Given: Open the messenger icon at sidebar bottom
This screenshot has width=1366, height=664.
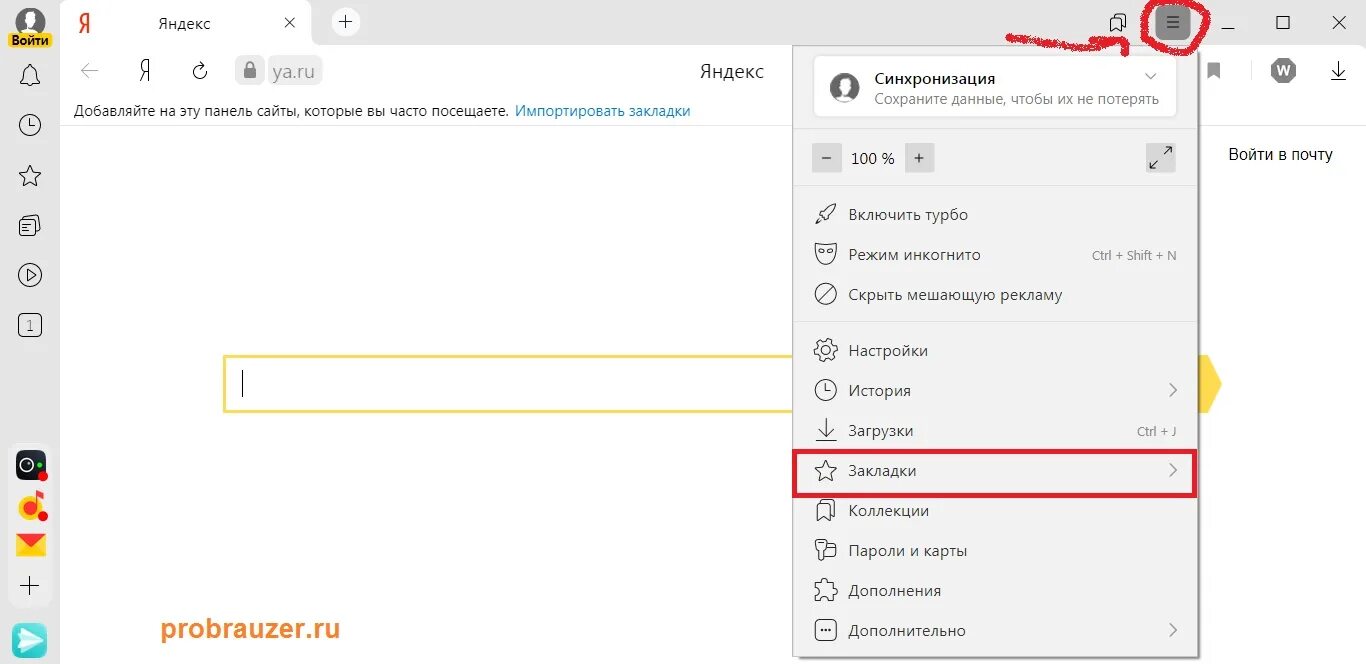Looking at the screenshot, I should (x=30, y=640).
